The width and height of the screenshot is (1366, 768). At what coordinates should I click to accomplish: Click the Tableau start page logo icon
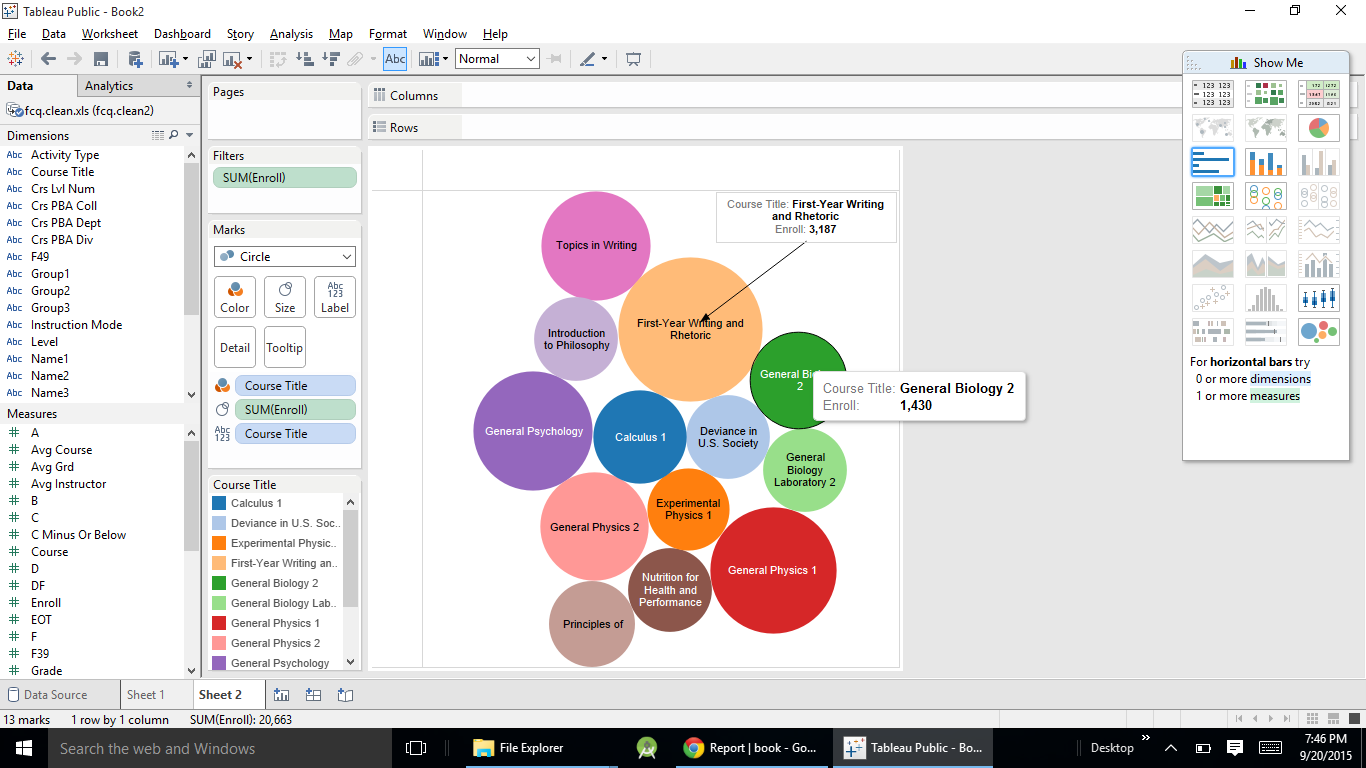(16, 59)
